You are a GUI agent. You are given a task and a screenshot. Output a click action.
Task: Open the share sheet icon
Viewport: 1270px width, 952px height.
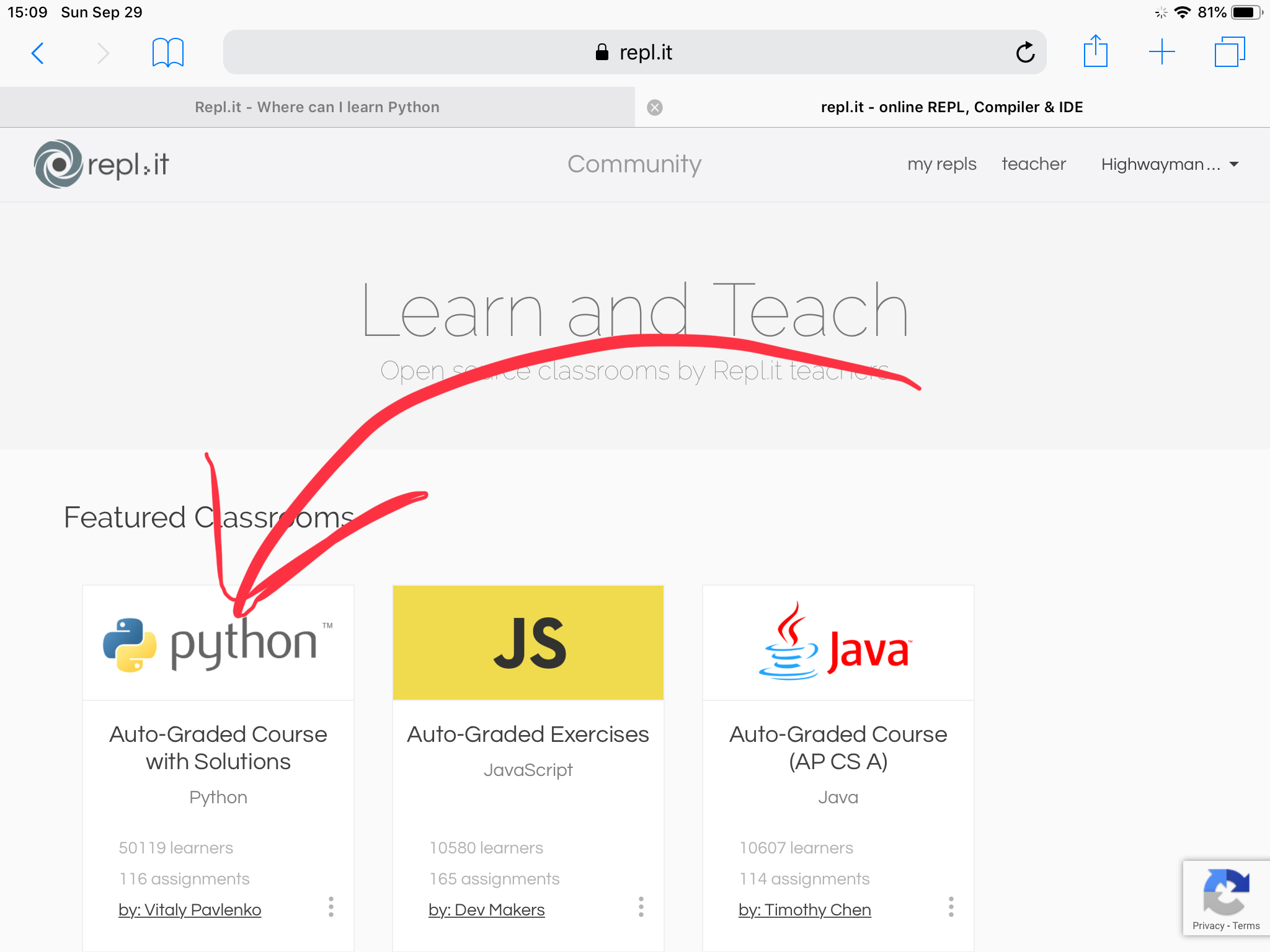pyautogui.click(x=1095, y=51)
